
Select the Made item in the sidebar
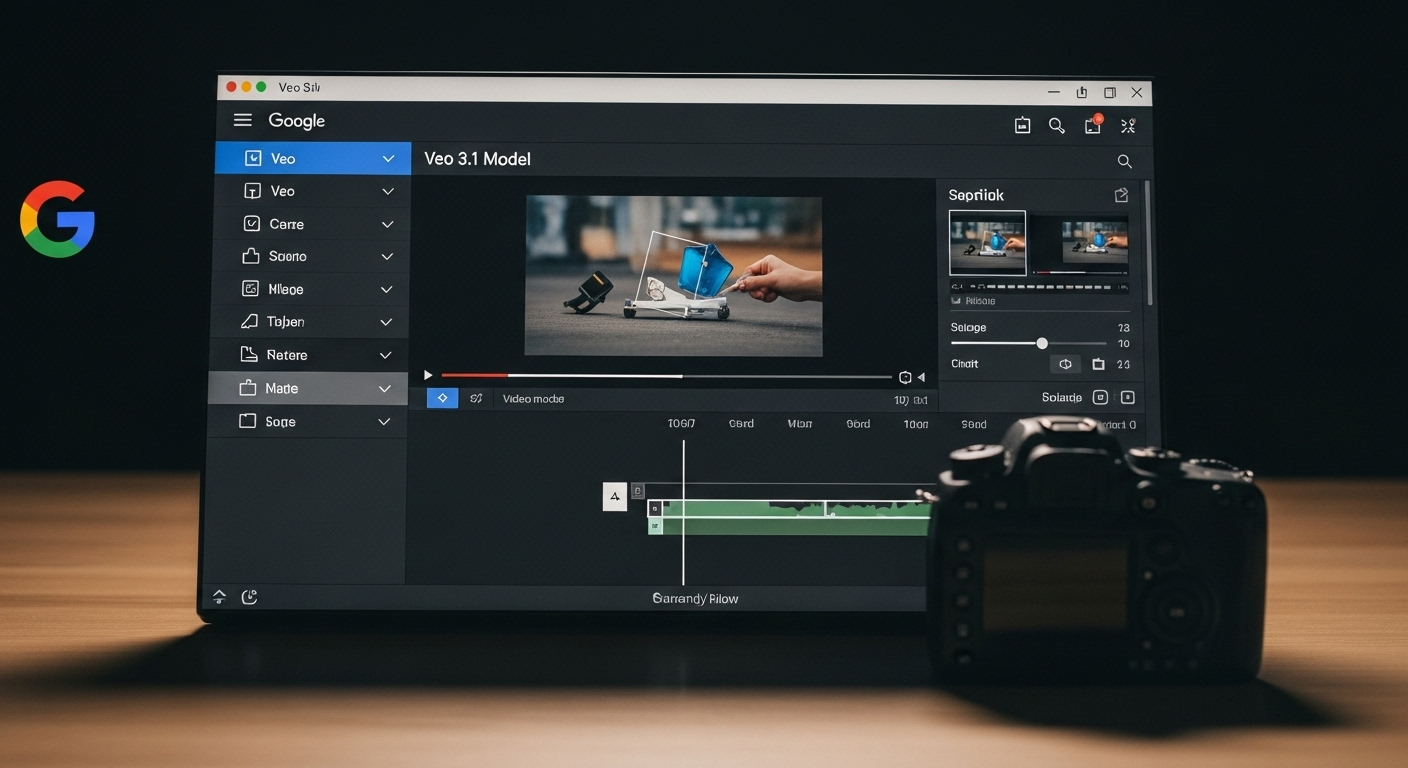point(281,388)
